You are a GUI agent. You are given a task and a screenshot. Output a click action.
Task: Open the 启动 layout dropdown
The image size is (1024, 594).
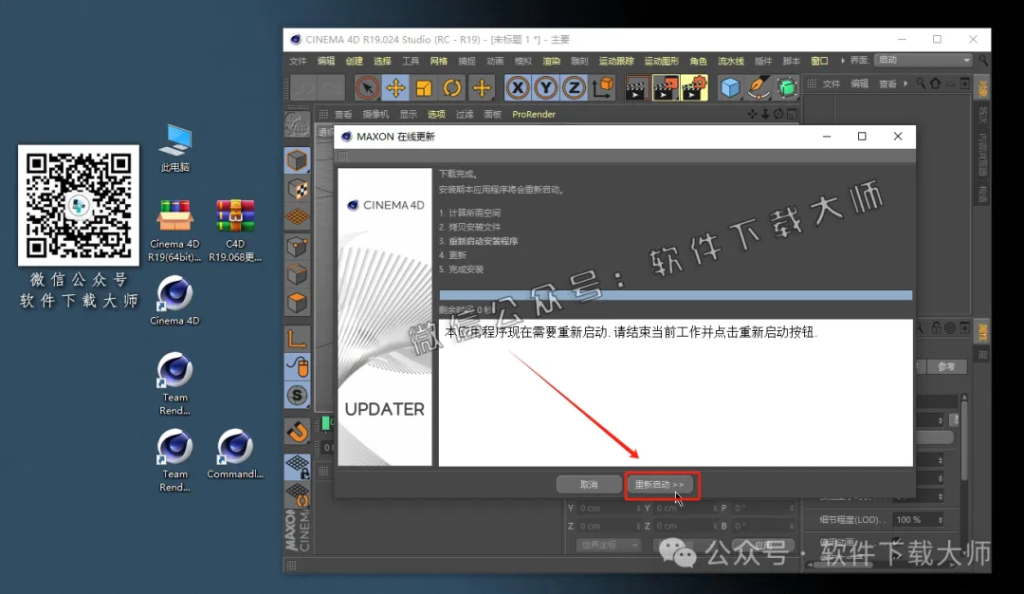tap(921, 60)
